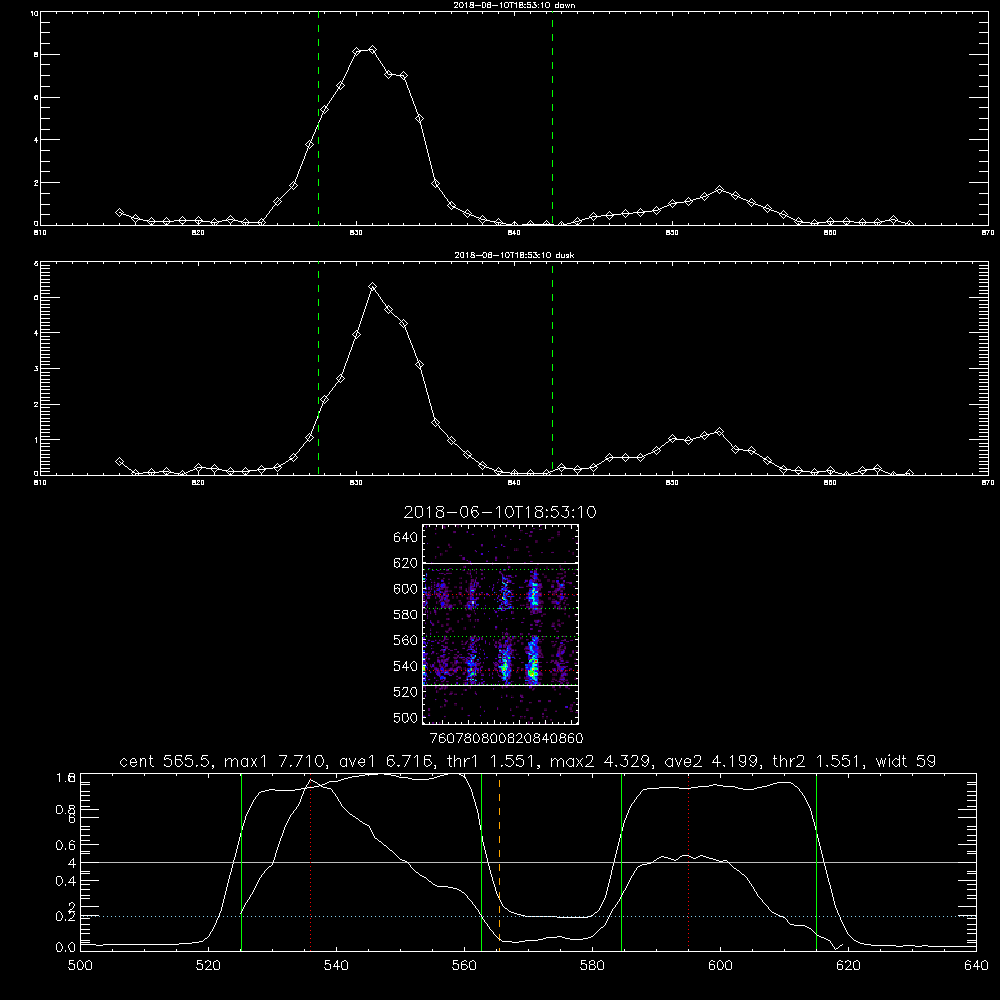Click the bottom plot x-axis label '620'
The image size is (1000, 1000).
[848, 966]
